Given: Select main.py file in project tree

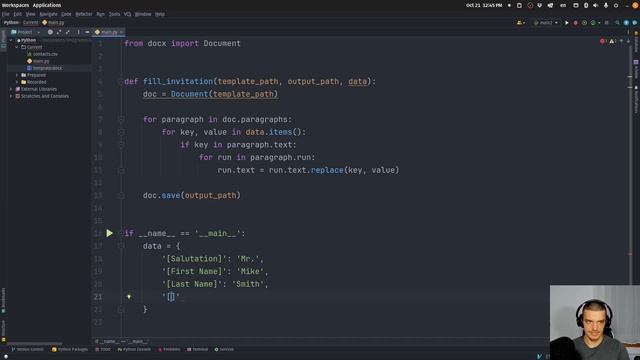Looking at the screenshot, I should (38, 61).
